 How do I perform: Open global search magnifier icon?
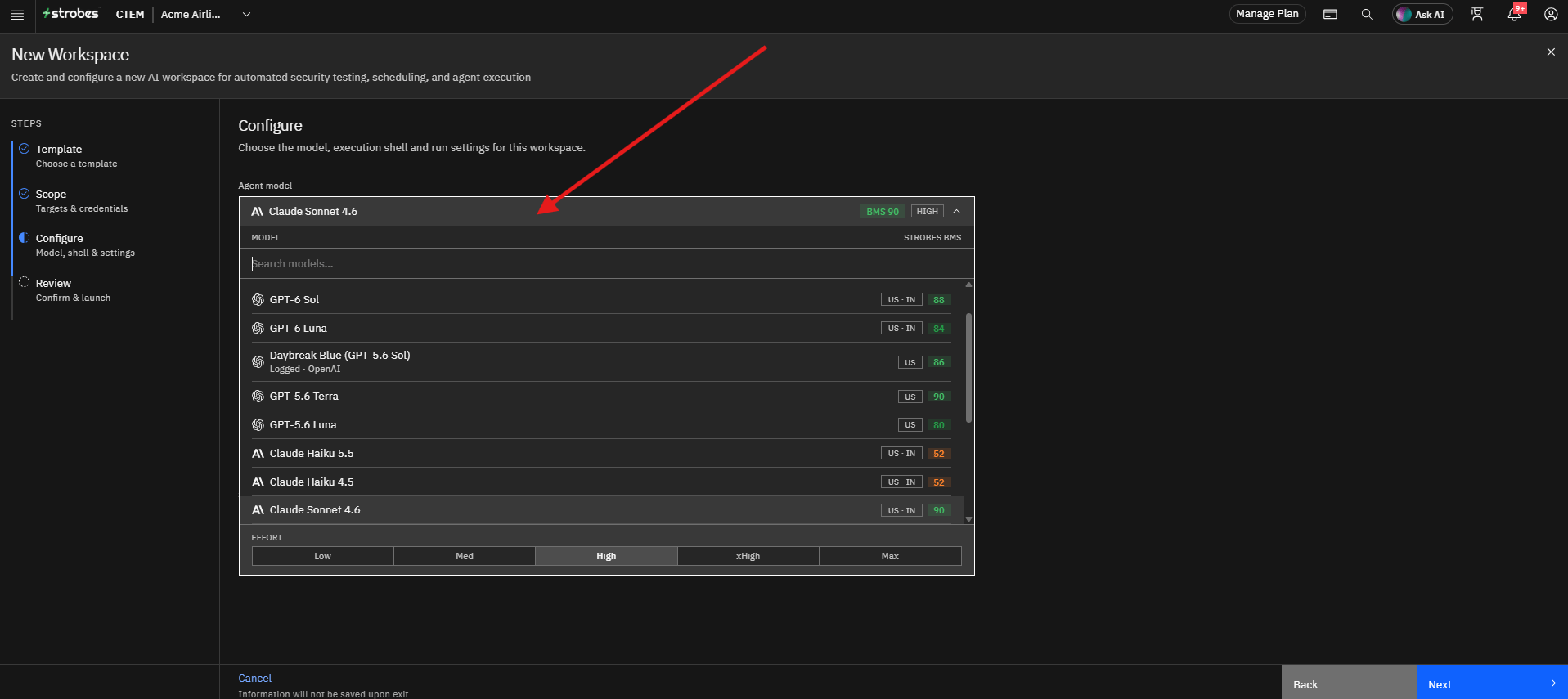[x=1367, y=15]
